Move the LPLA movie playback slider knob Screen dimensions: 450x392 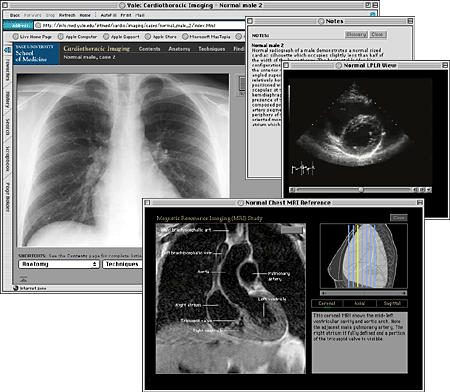click(x=361, y=190)
